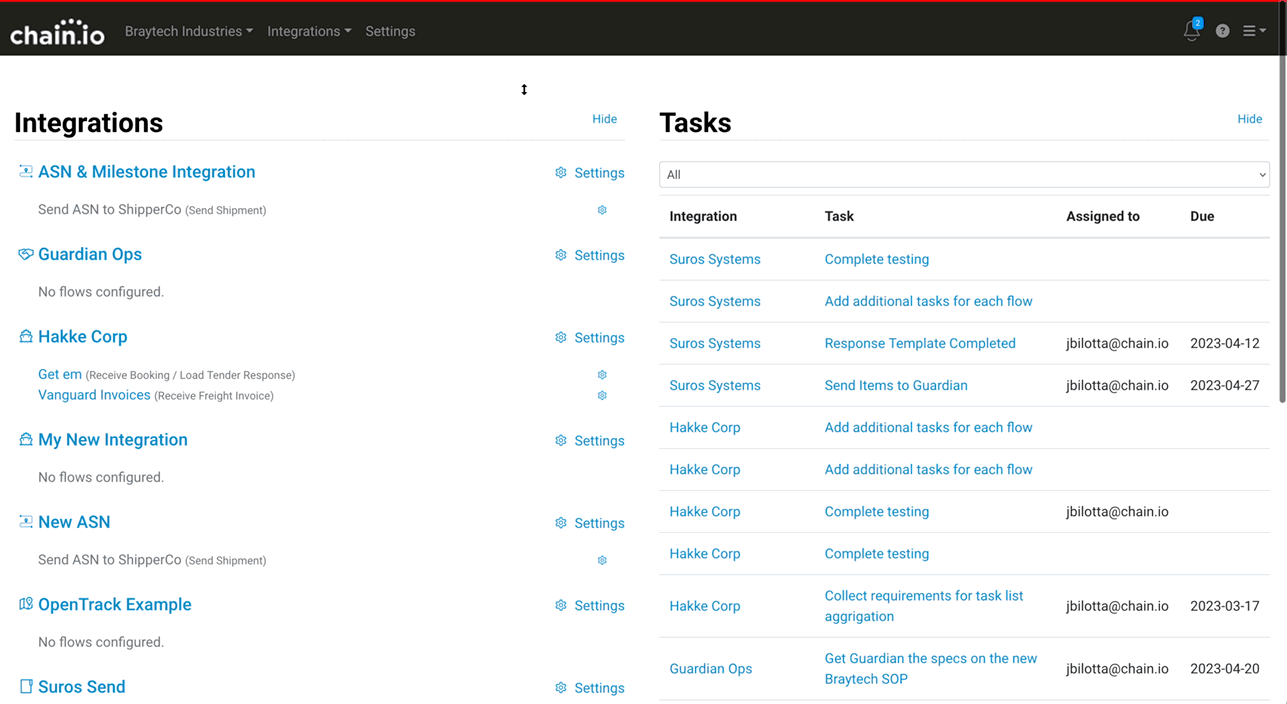
Task: Open the Suros Send integration
Action: (x=81, y=687)
